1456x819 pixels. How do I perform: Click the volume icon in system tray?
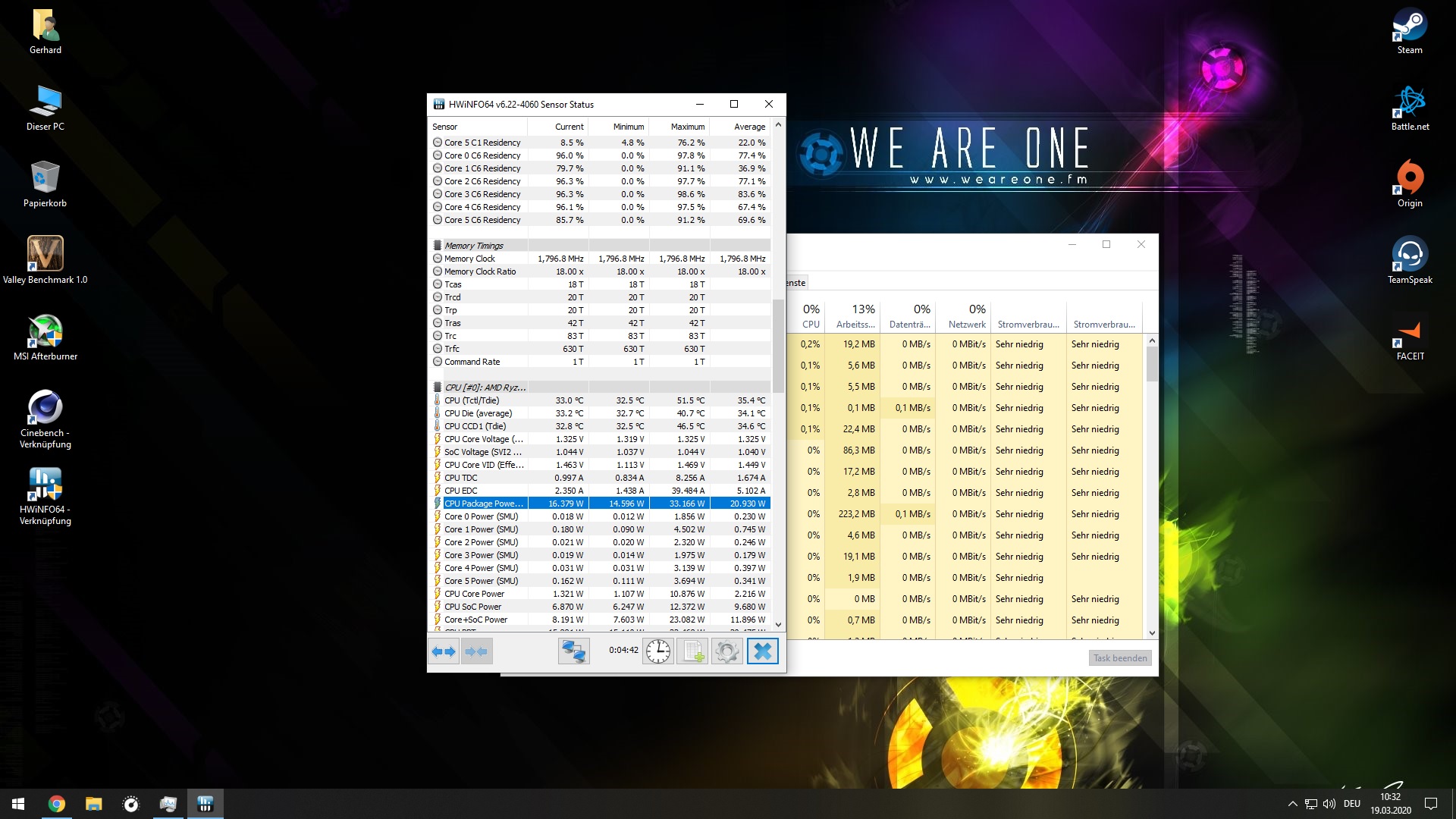coord(1329,804)
